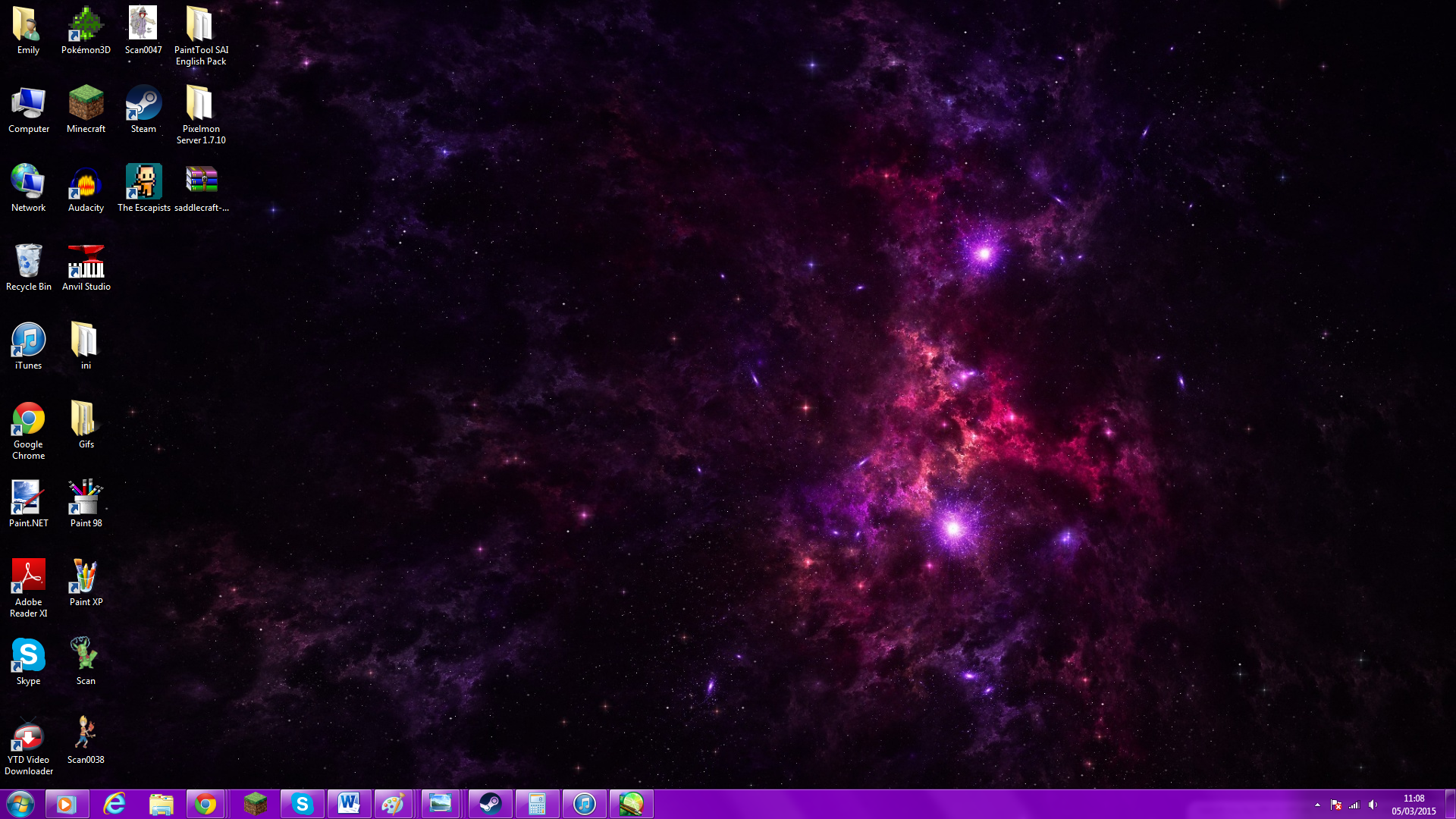Launch Paint XP shortcut
The image size is (1456, 819).
86,582
